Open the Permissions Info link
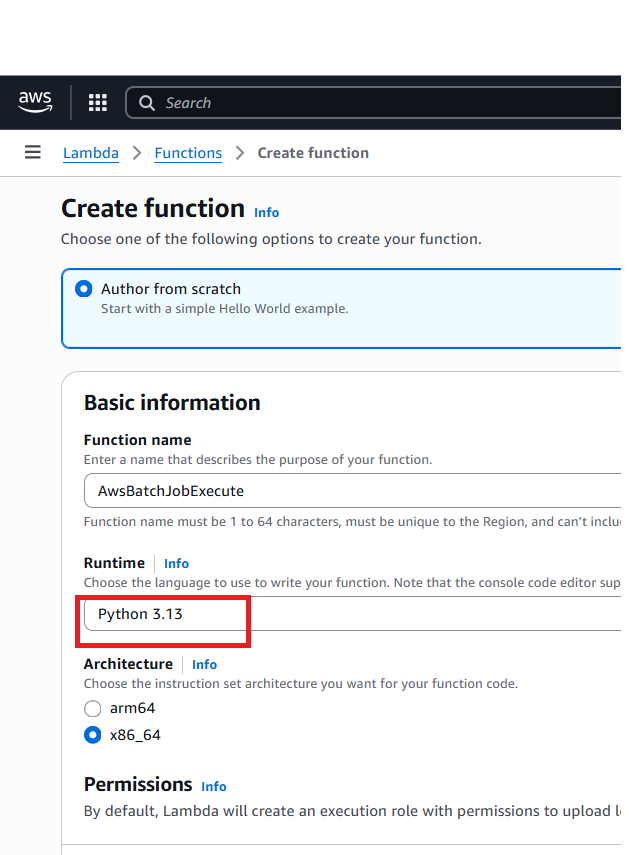629x855 pixels. (214, 786)
